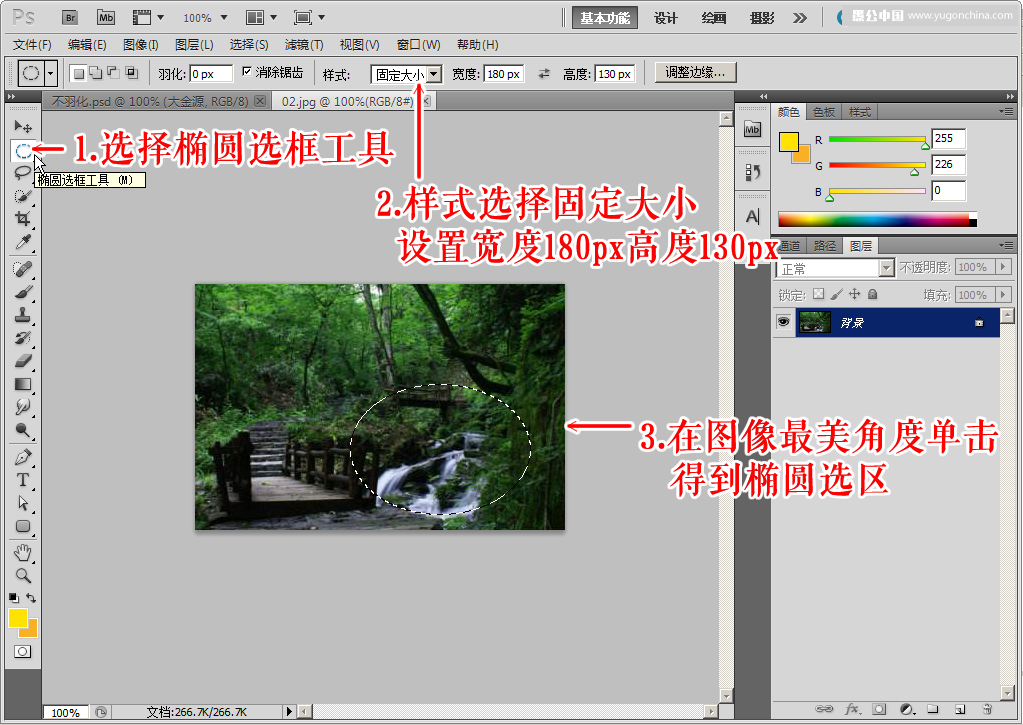Select the Crop tool
The image size is (1023, 725).
pyautogui.click(x=23, y=219)
